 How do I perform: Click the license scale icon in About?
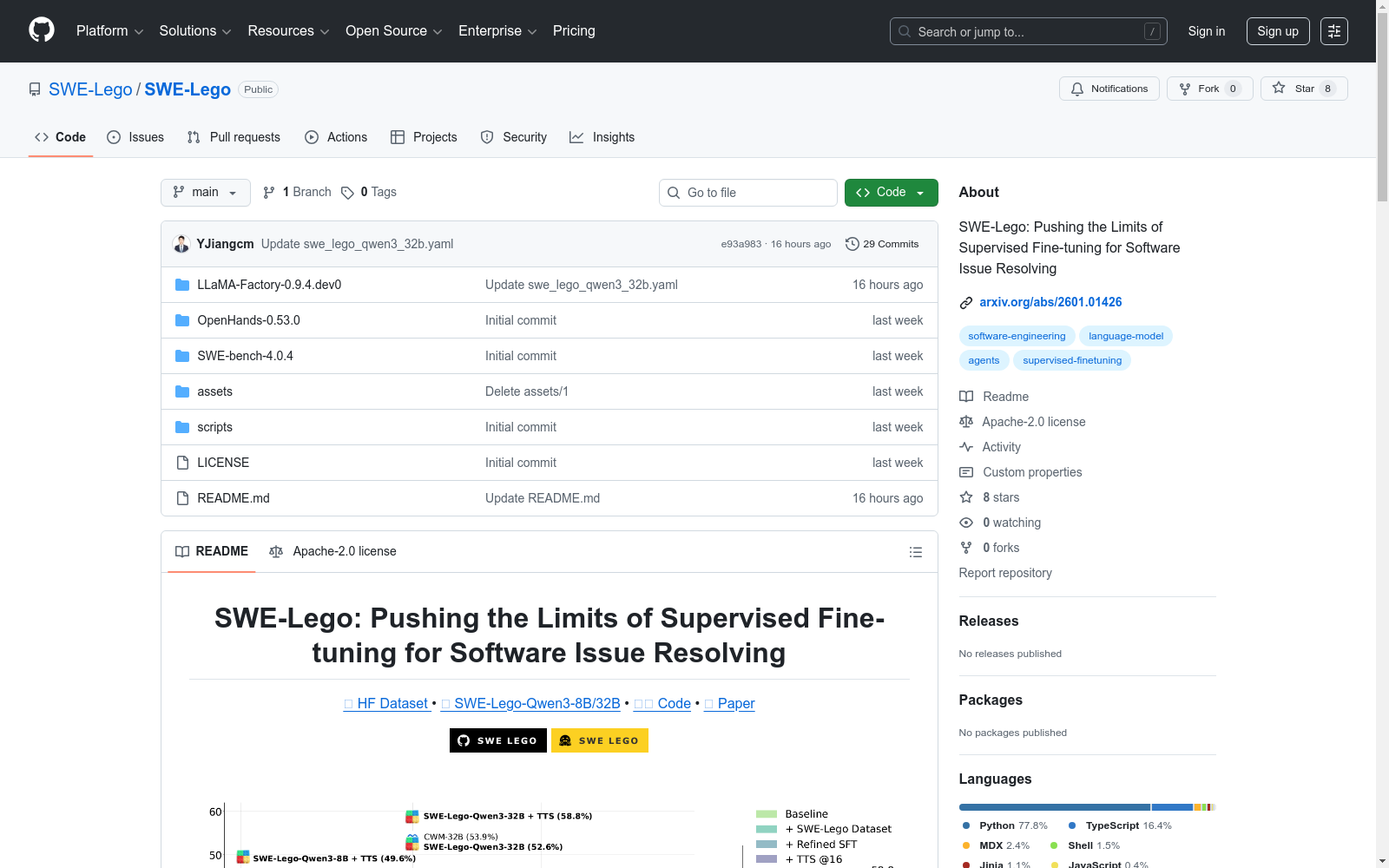[x=966, y=422]
